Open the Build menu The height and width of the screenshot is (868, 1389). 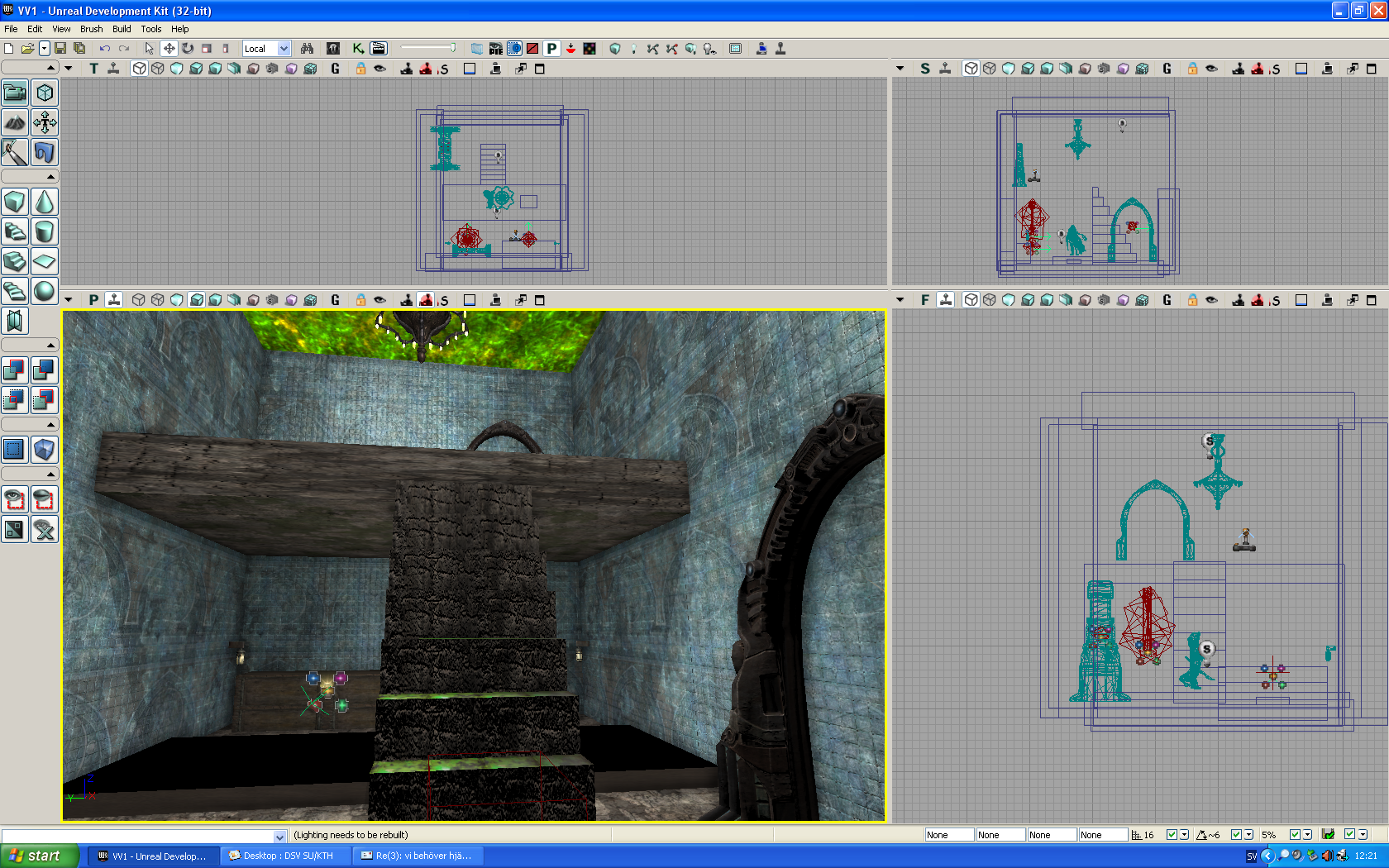122,29
